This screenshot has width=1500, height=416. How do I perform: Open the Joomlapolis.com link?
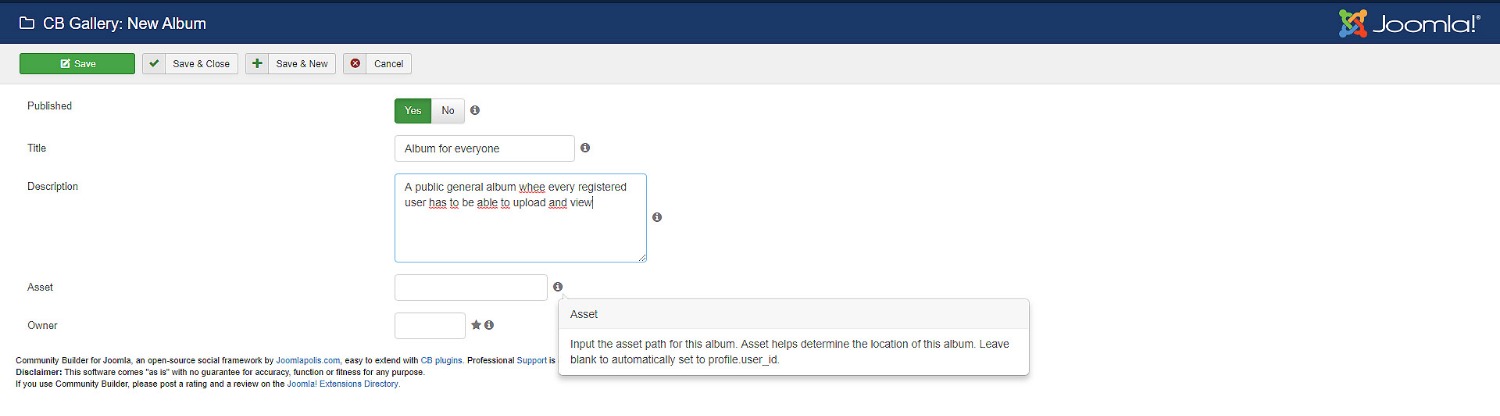pos(308,359)
